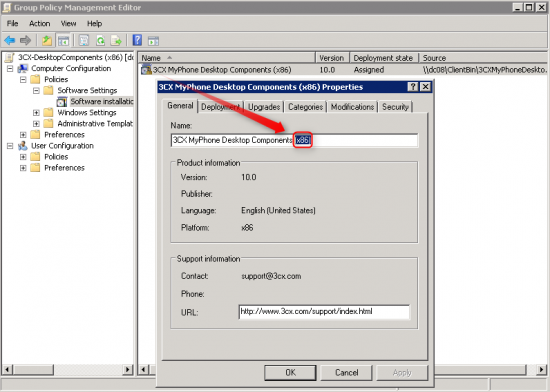Expand Preferences under Computer Configuration

[x=23, y=135]
